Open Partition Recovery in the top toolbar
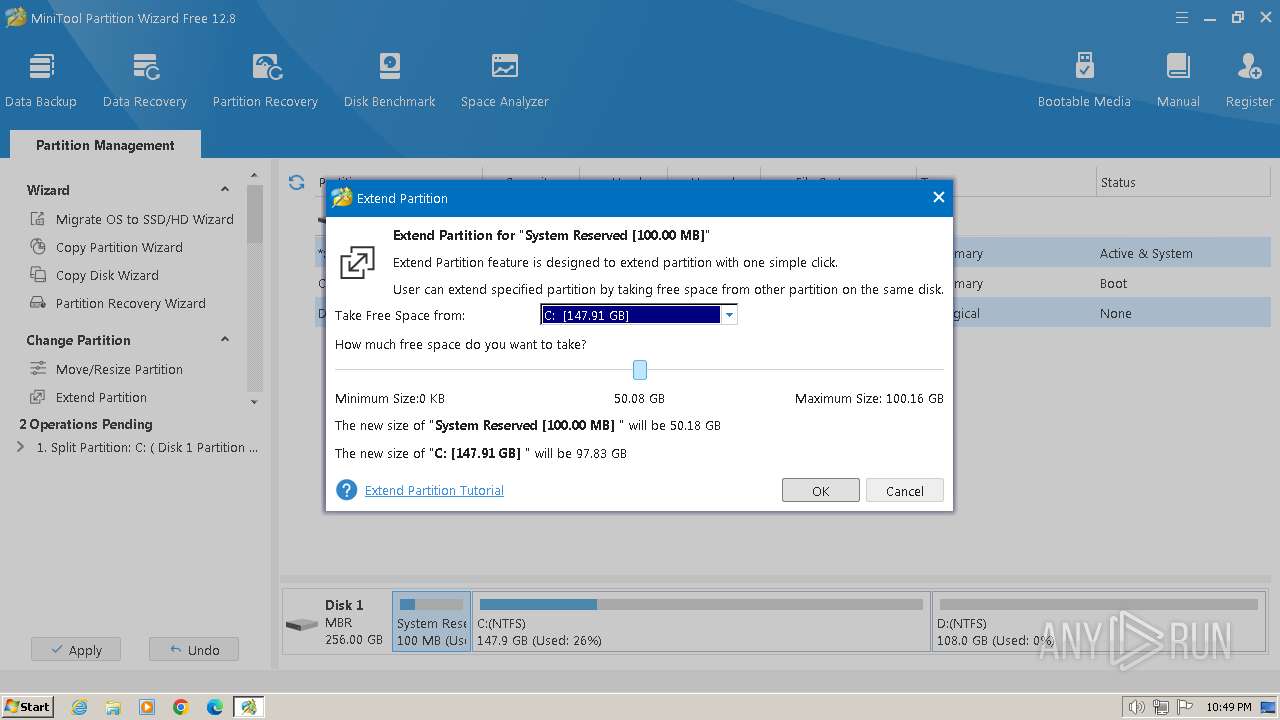The width and height of the screenshot is (1280, 720). coord(265,79)
